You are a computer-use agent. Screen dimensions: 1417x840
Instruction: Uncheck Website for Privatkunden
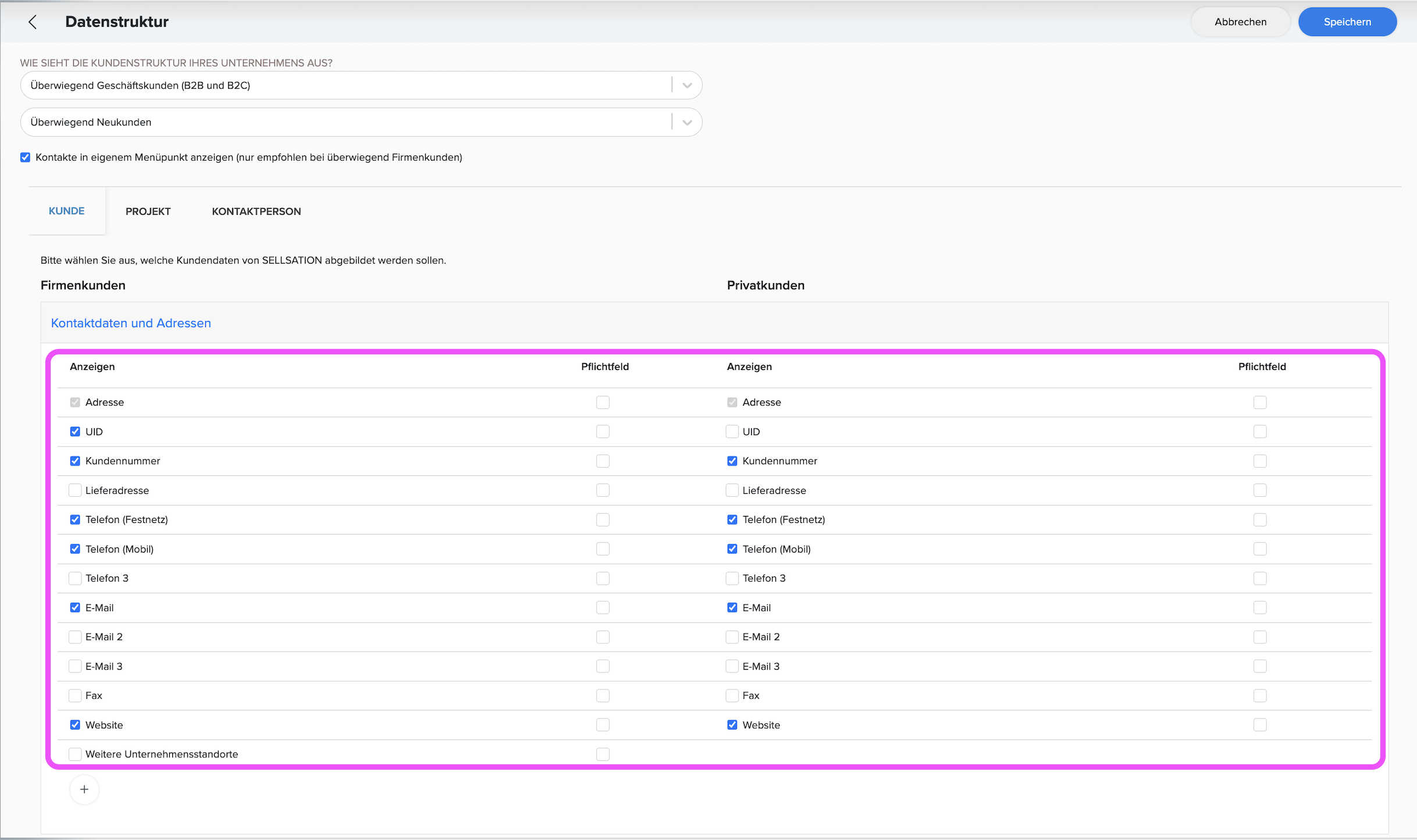(732, 725)
